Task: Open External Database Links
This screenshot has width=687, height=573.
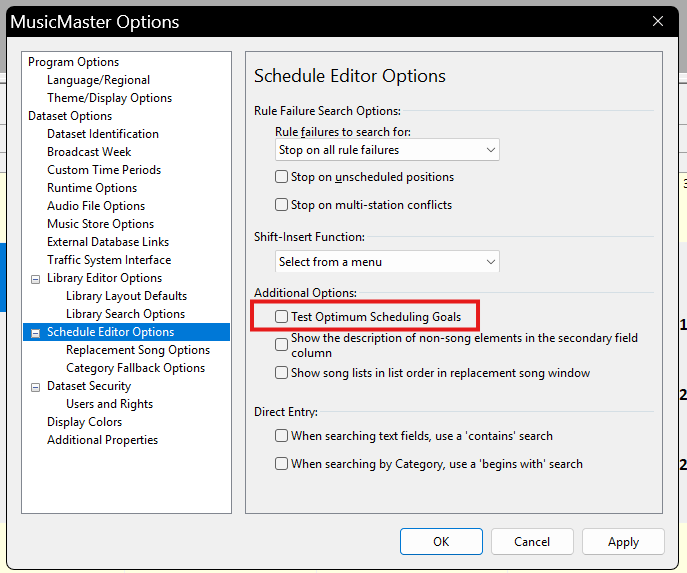Action: (108, 241)
